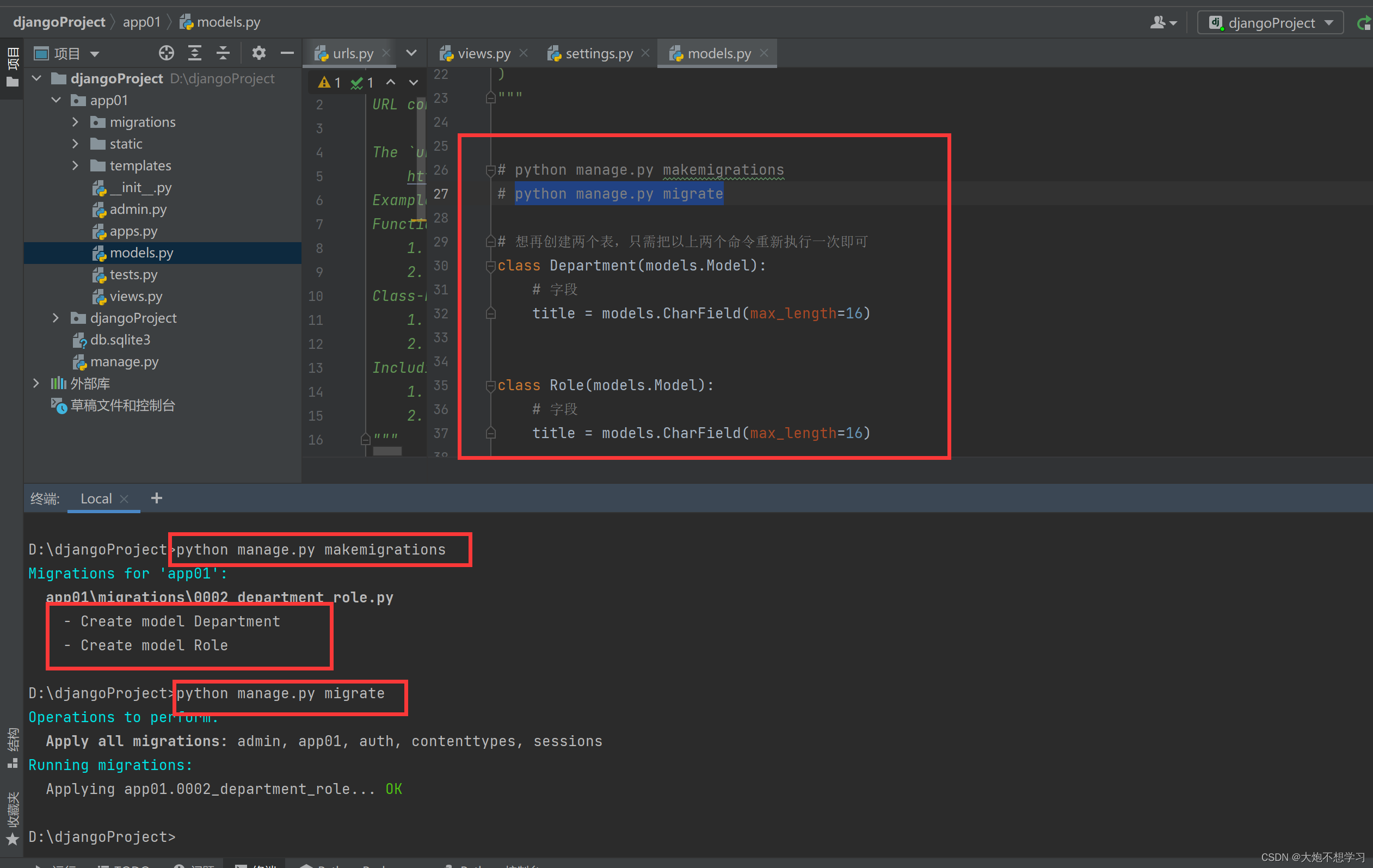The width and height of the screenshot is (1373, 868).
Task: Click the Expand All icon in project panel
Action: pyautogui.click(x=195, y=53)
